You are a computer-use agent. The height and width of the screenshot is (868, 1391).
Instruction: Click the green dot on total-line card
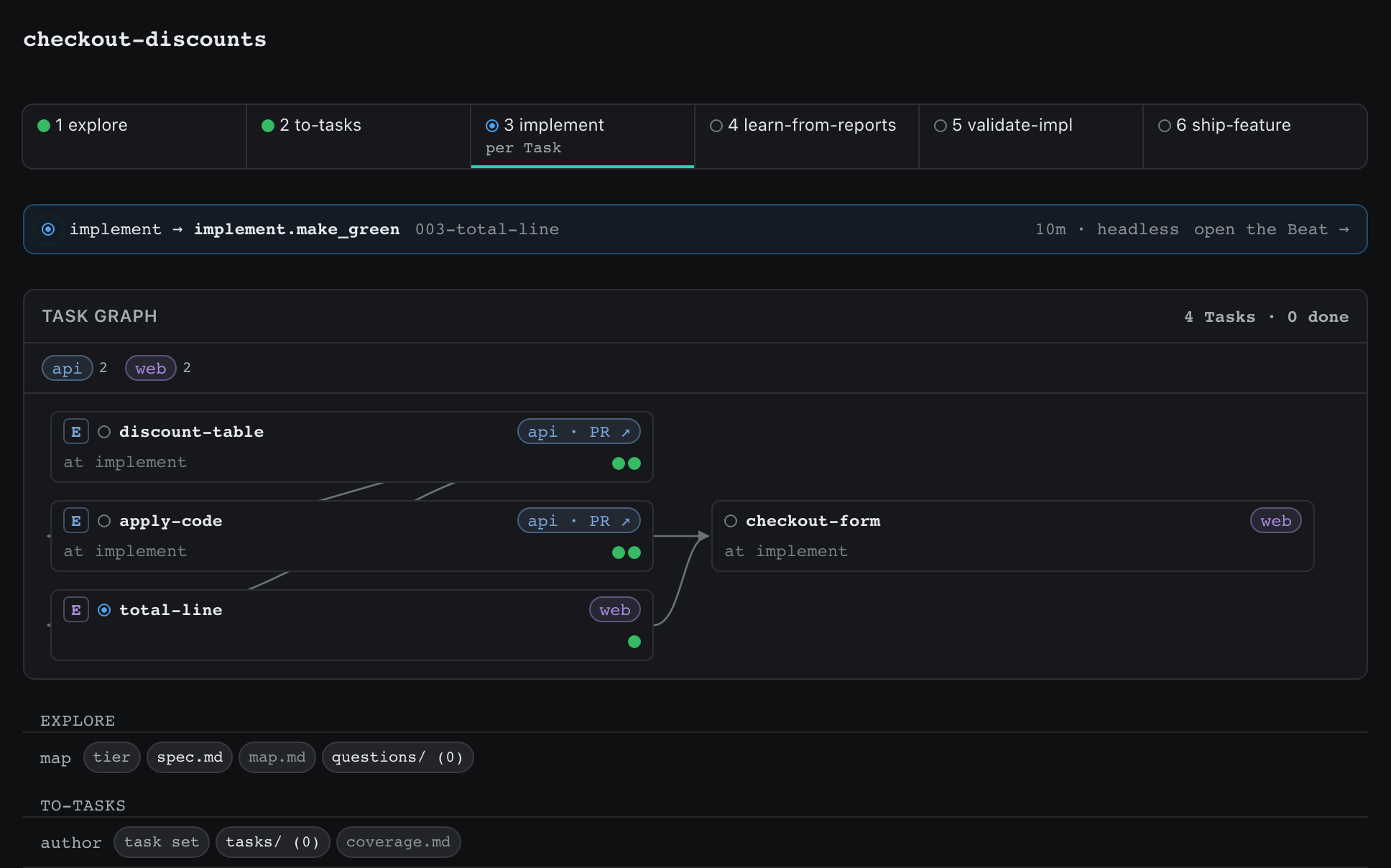tap(634, 642)
